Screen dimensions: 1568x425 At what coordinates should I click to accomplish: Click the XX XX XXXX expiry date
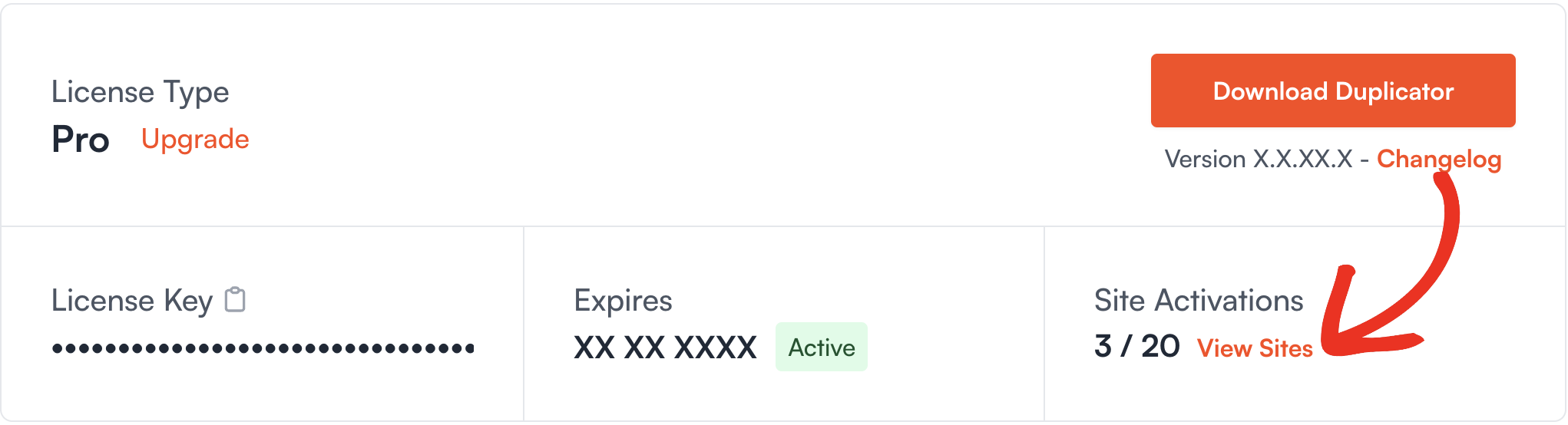pos(666,348)
